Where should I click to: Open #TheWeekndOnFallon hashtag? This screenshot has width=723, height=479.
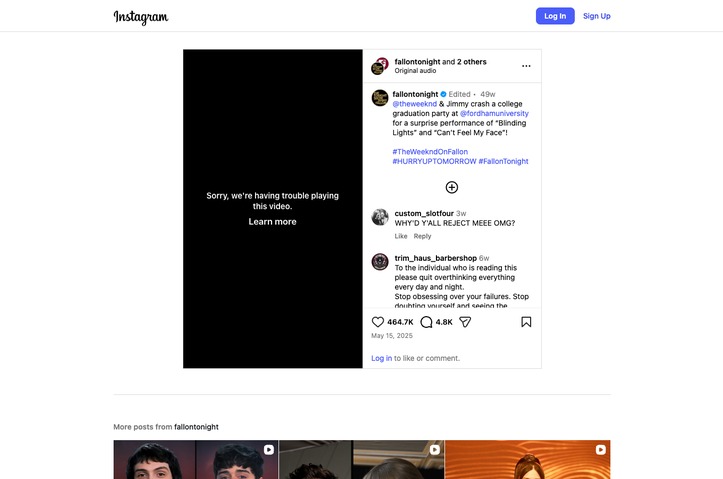tap(430, 152)
